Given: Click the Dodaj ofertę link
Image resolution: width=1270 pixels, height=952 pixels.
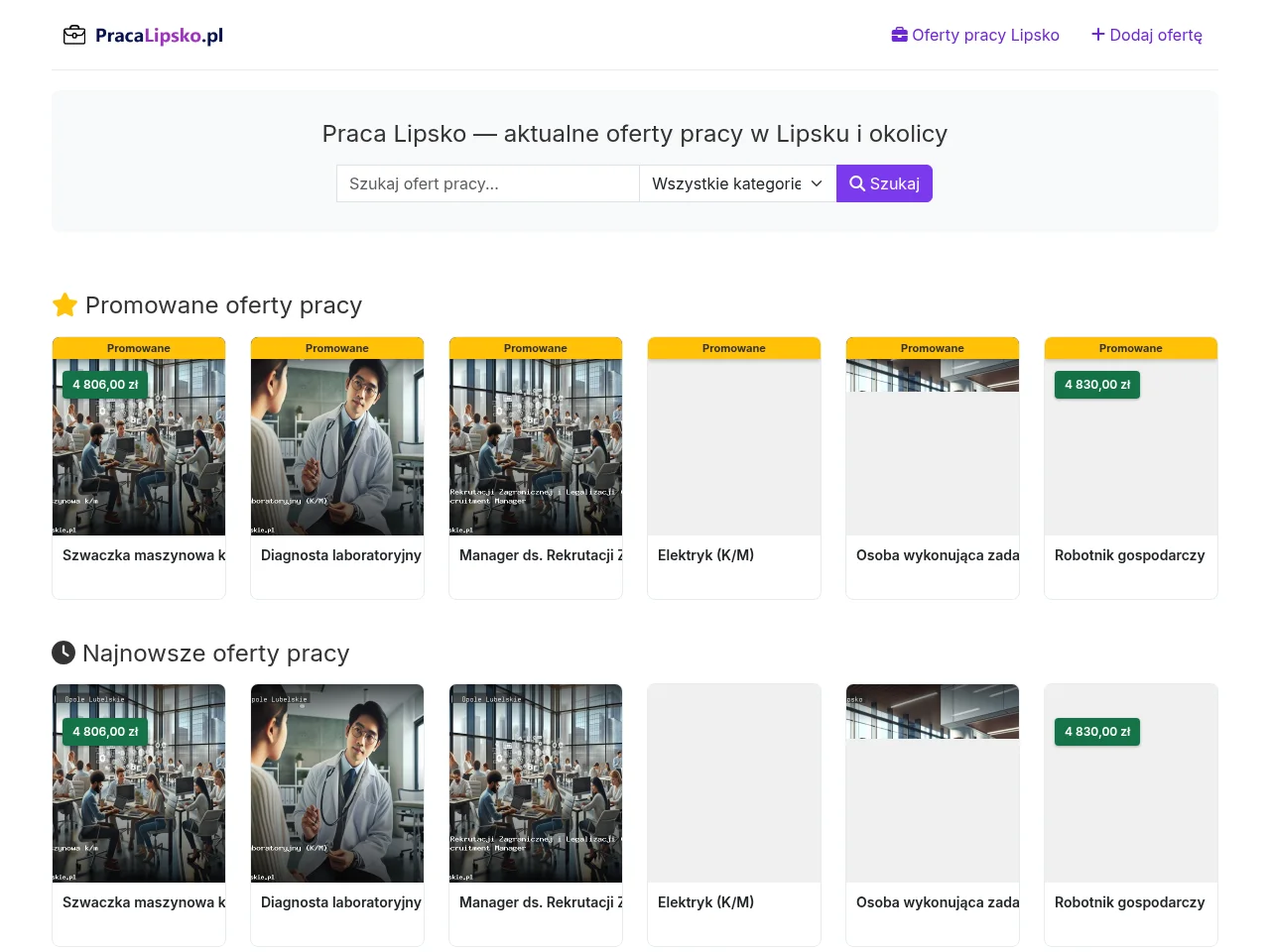Looking at the screenshot, I should 1147,35.
